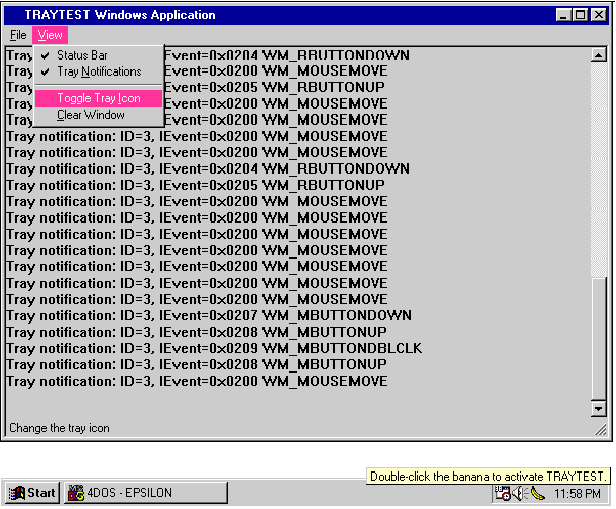
Task: Click the window resize grip corner
Action: (x=600, y=430)
